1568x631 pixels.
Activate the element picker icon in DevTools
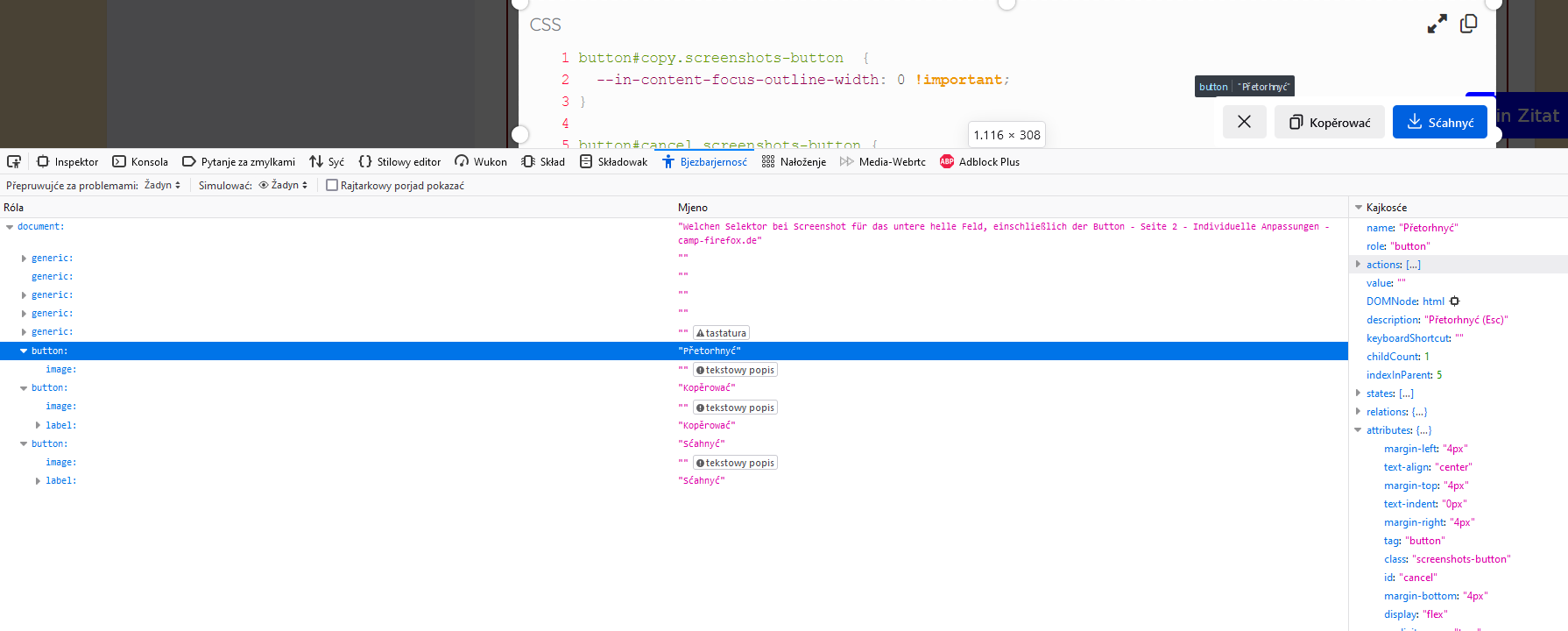[14, 162]
